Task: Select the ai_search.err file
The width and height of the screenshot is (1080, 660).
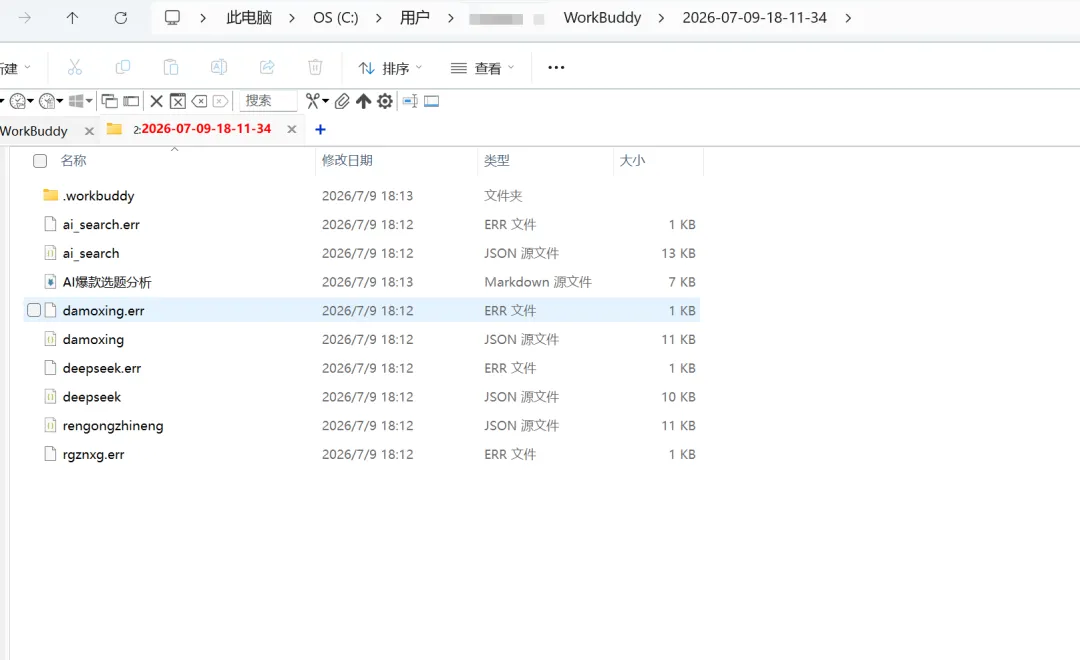Action: coord(362,225)
